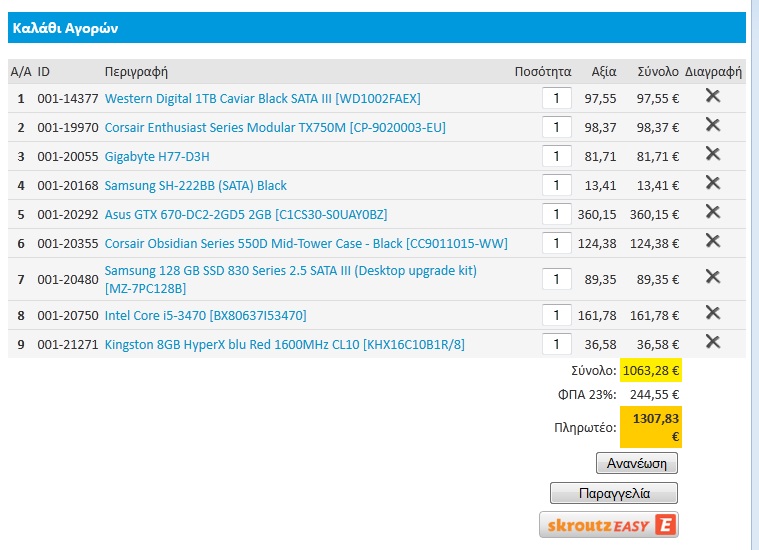Click the row total 360,15 €
This screenshot has width=759, height=550.
click(x=654, y=214)
